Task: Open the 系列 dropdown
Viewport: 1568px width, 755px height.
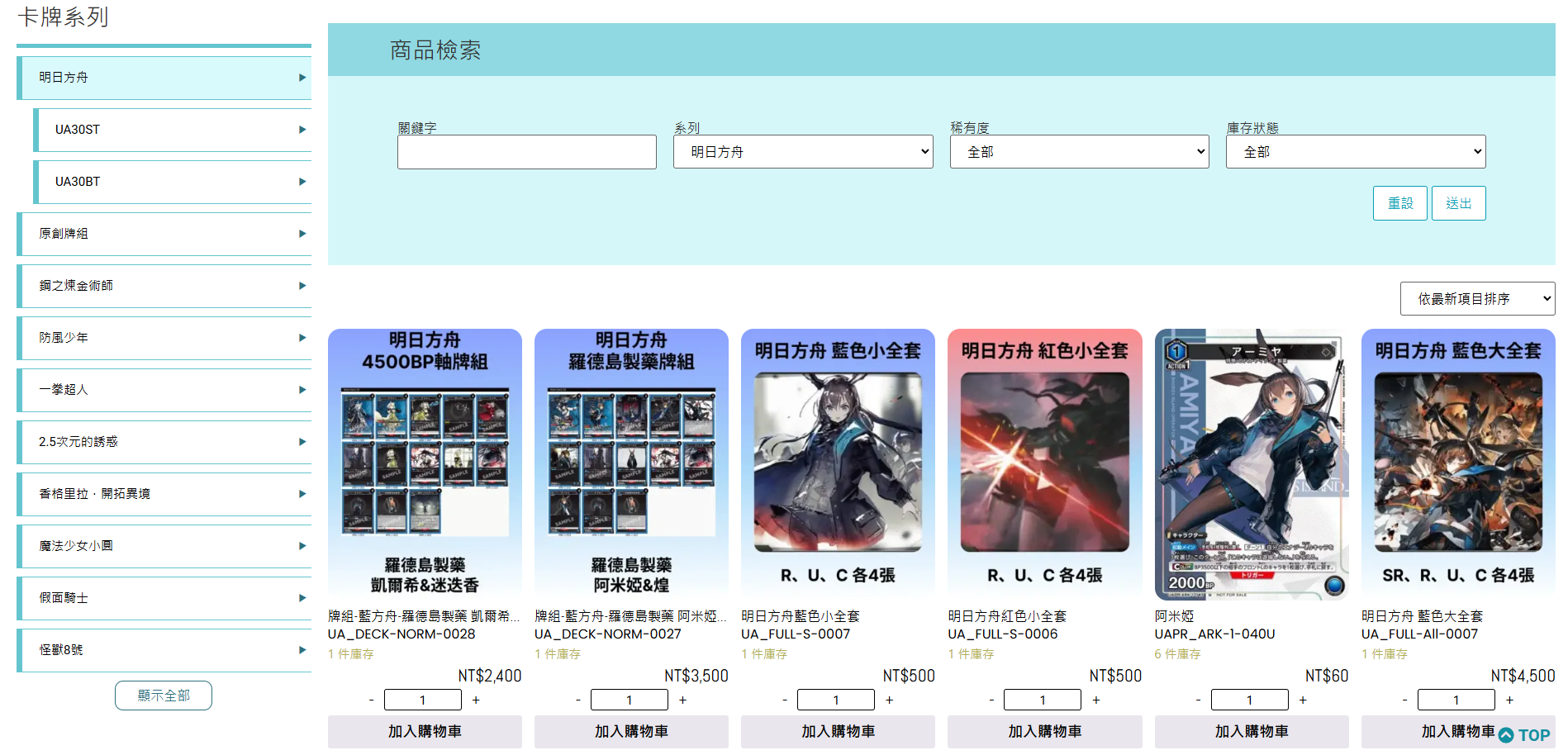Action: (x=803, y=152)
